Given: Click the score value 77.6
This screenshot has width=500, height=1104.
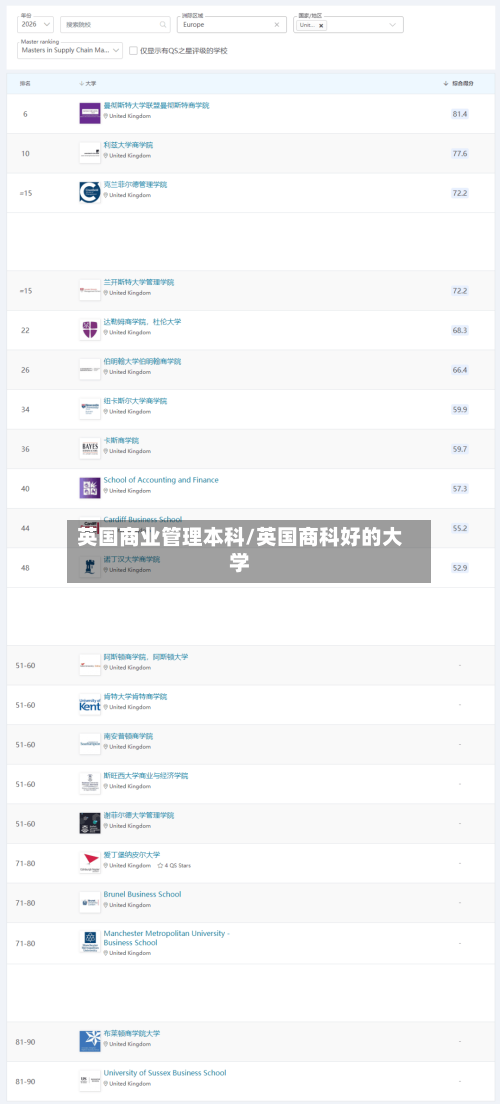Looking at the screenshot, I should point(460,153).
